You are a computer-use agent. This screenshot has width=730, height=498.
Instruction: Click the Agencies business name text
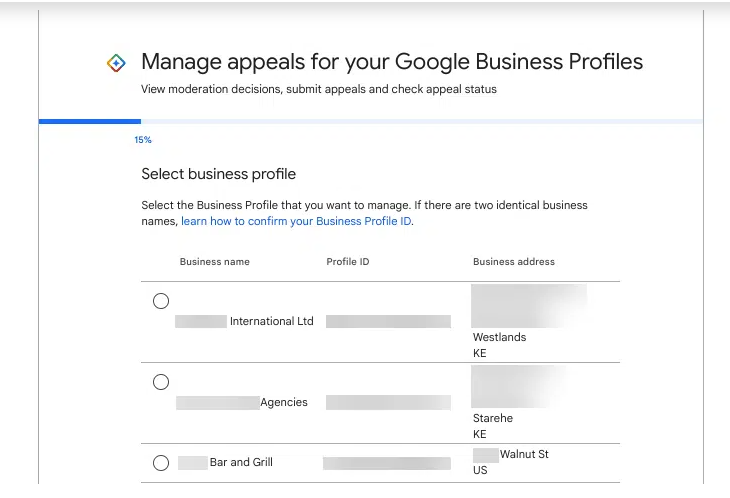click(284, 402)
